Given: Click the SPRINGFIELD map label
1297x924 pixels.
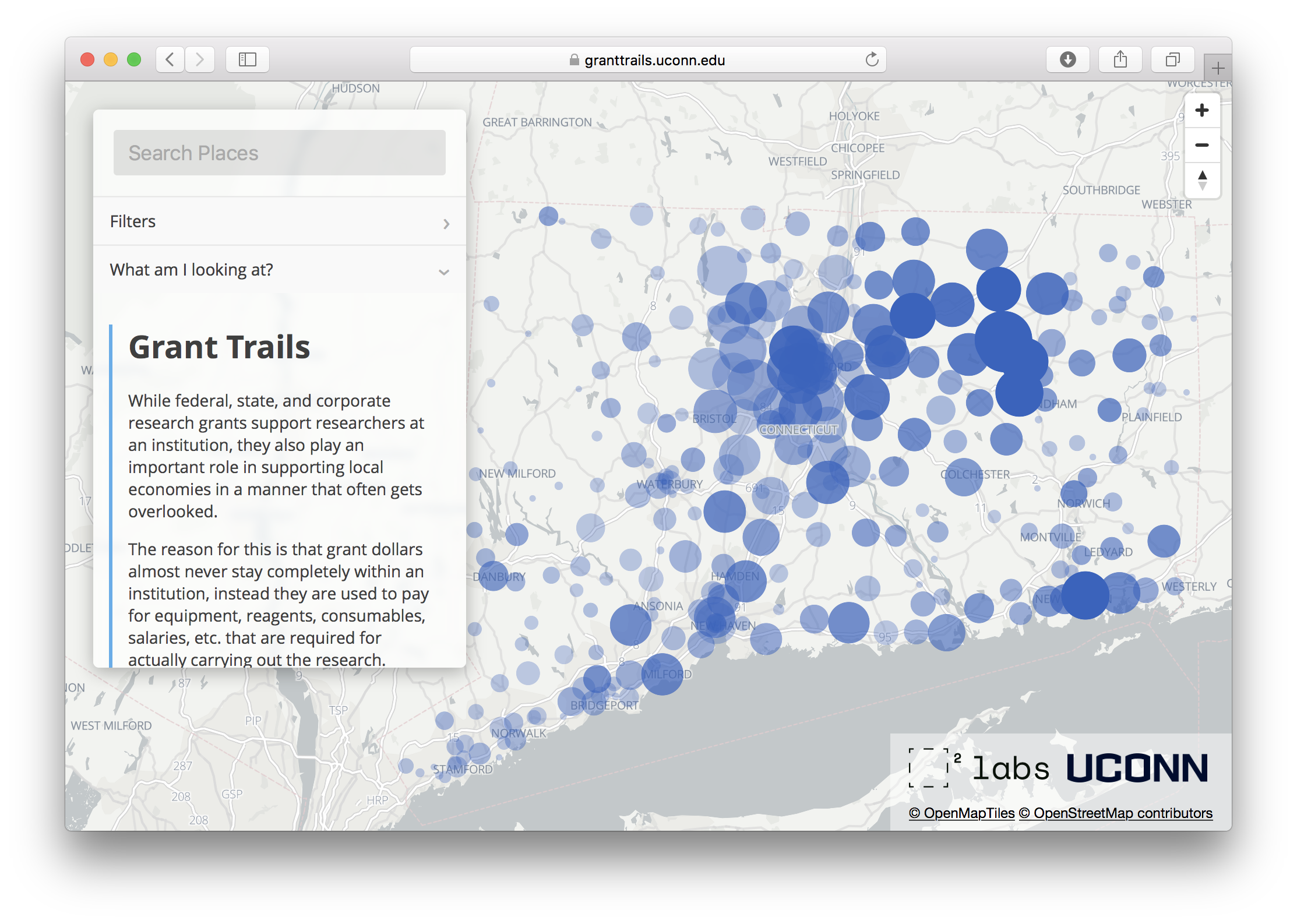Looking at the screenshot, I should [x=865, y=175].
